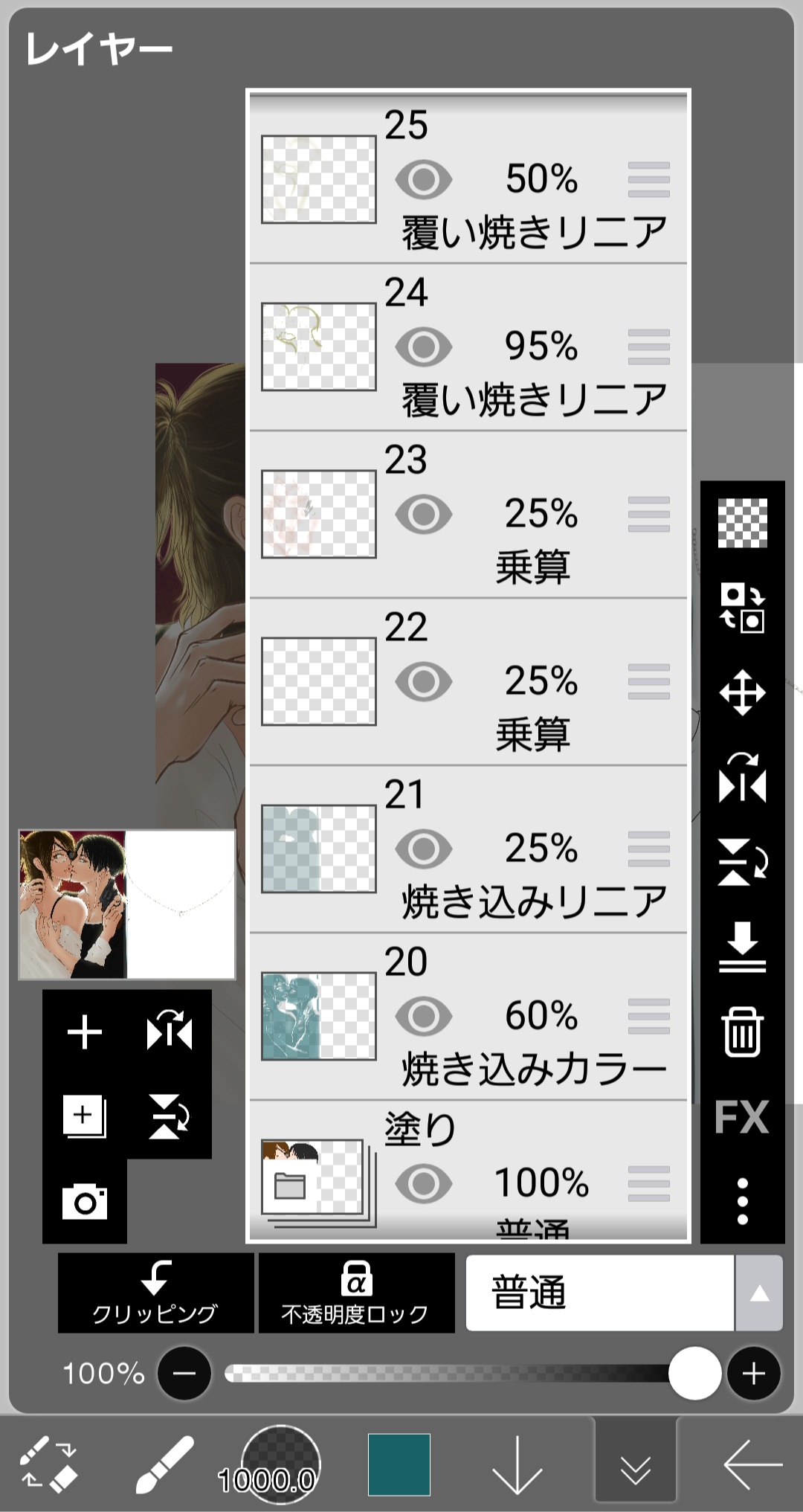The width and height of the screenshot is (803, 1512).
Task: Toggle visibility of layer 23
Action: 423,514
